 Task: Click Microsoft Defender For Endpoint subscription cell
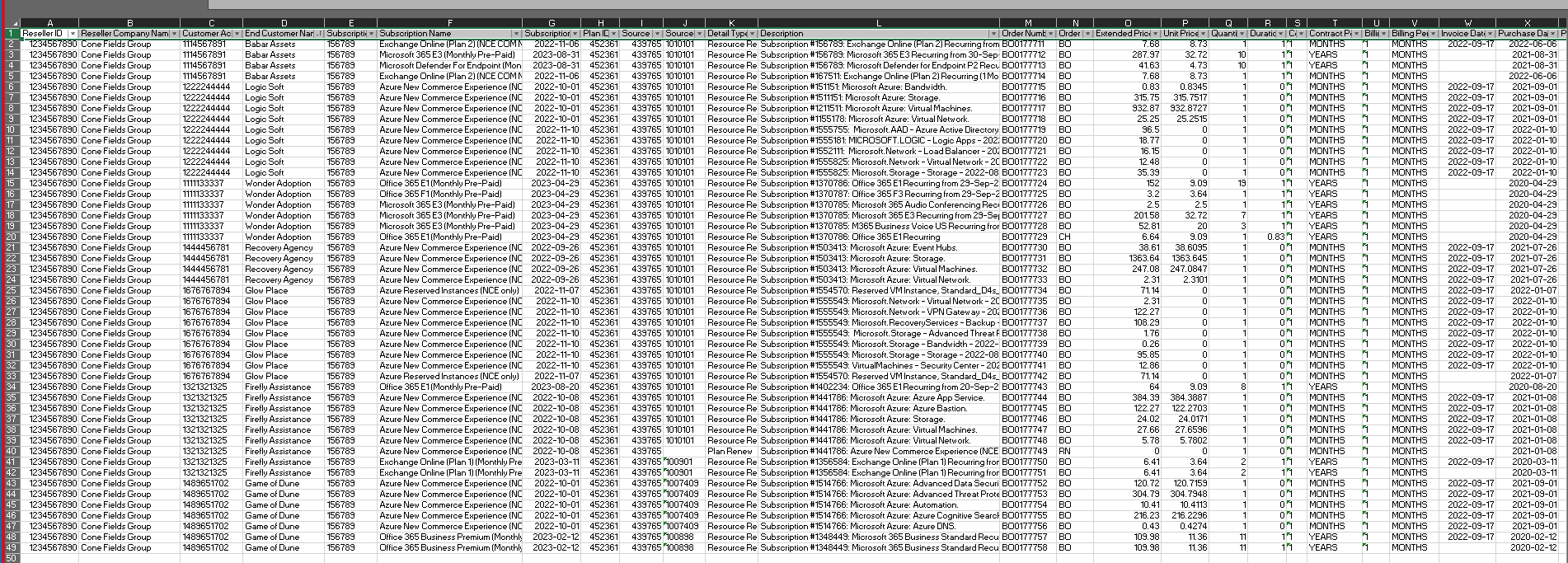click(x=449, y=65)
